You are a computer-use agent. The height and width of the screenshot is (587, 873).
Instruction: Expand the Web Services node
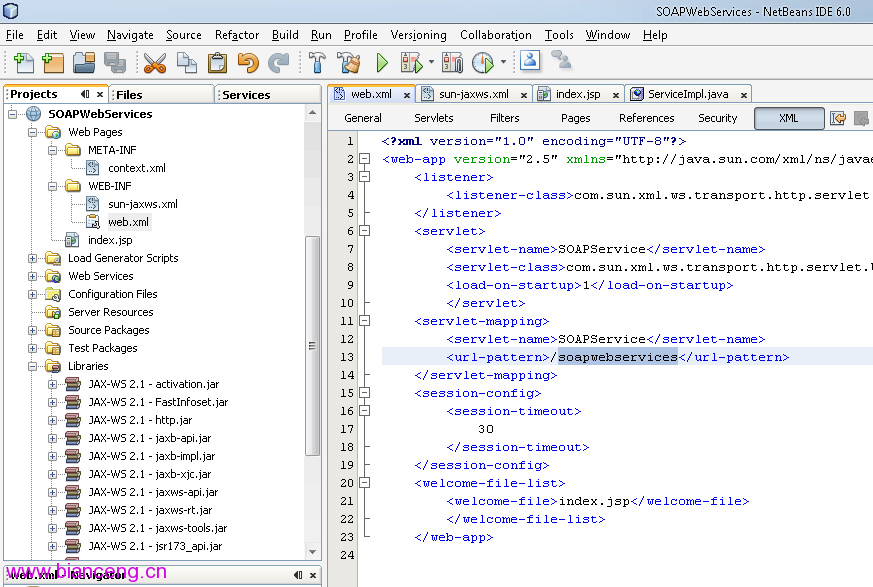33,276
